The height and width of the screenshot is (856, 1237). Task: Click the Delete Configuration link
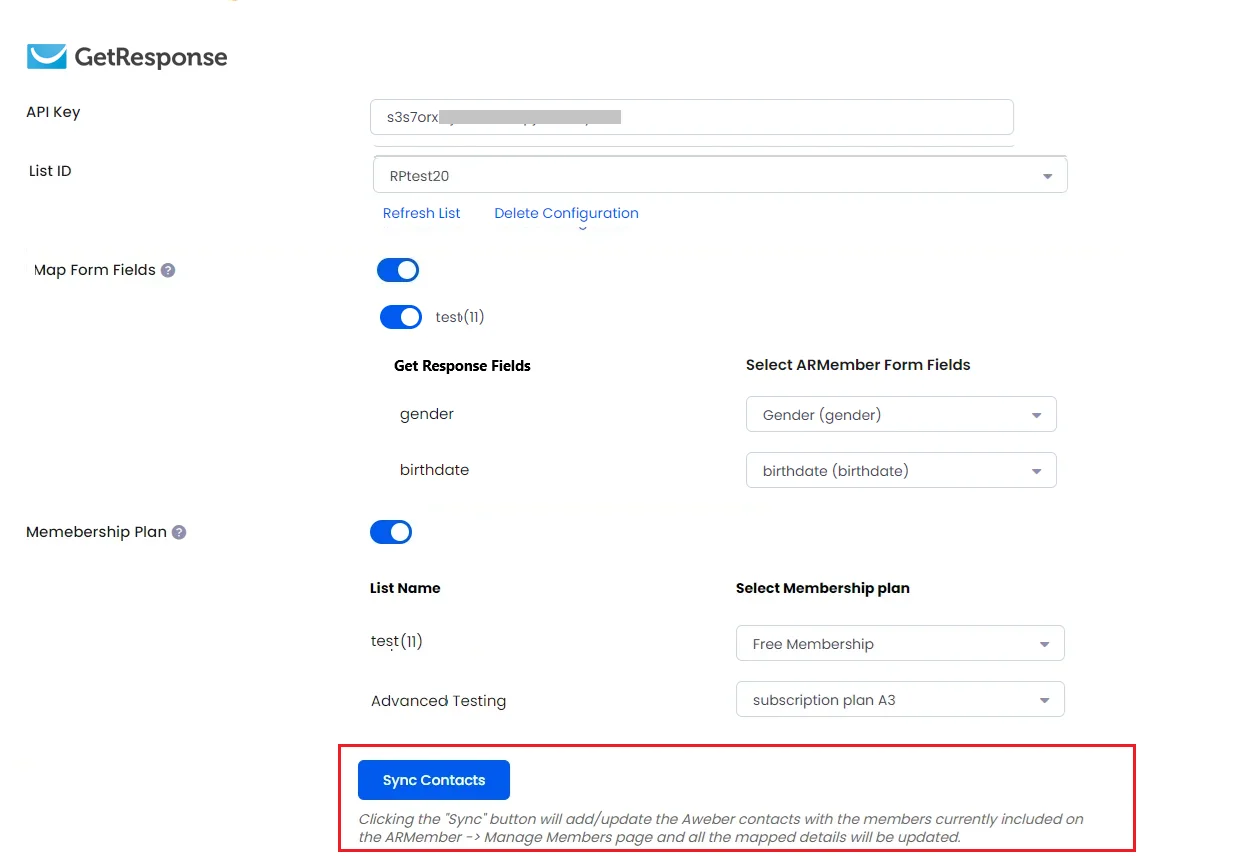coord(566,213)
